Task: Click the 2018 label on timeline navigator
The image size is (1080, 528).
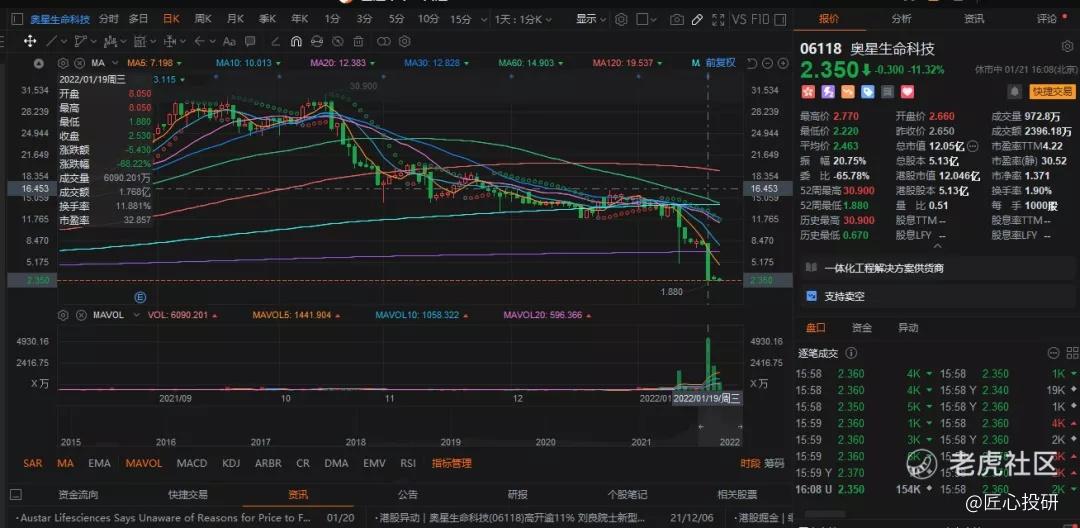Action: pos(355,442)
